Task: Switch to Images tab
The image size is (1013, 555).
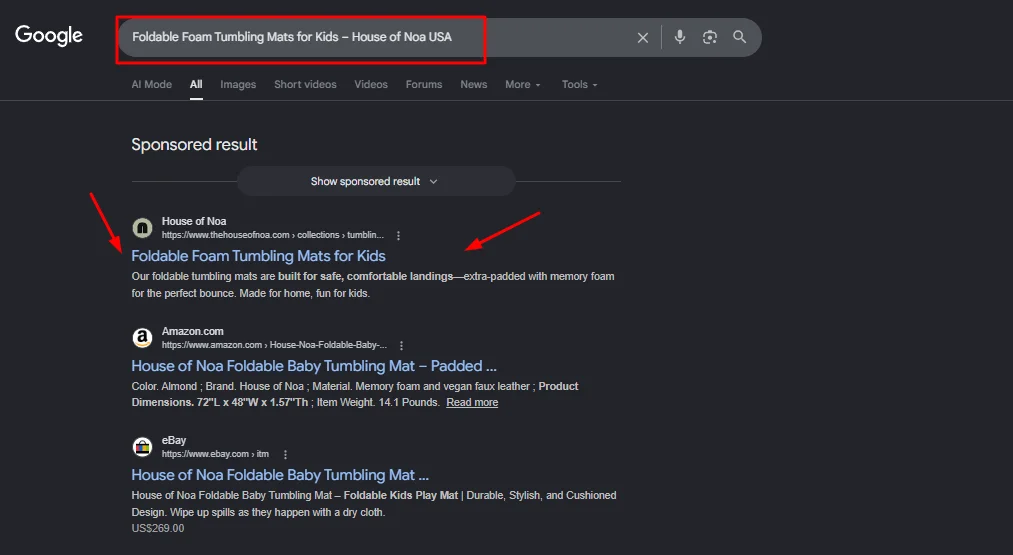Action: point(238,85)
